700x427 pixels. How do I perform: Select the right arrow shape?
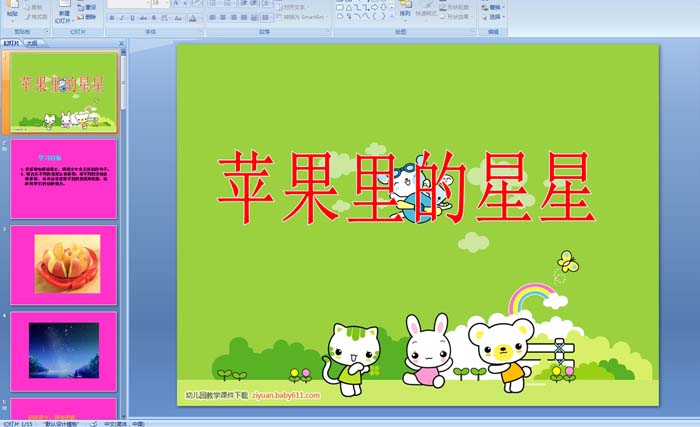[374, 8]
